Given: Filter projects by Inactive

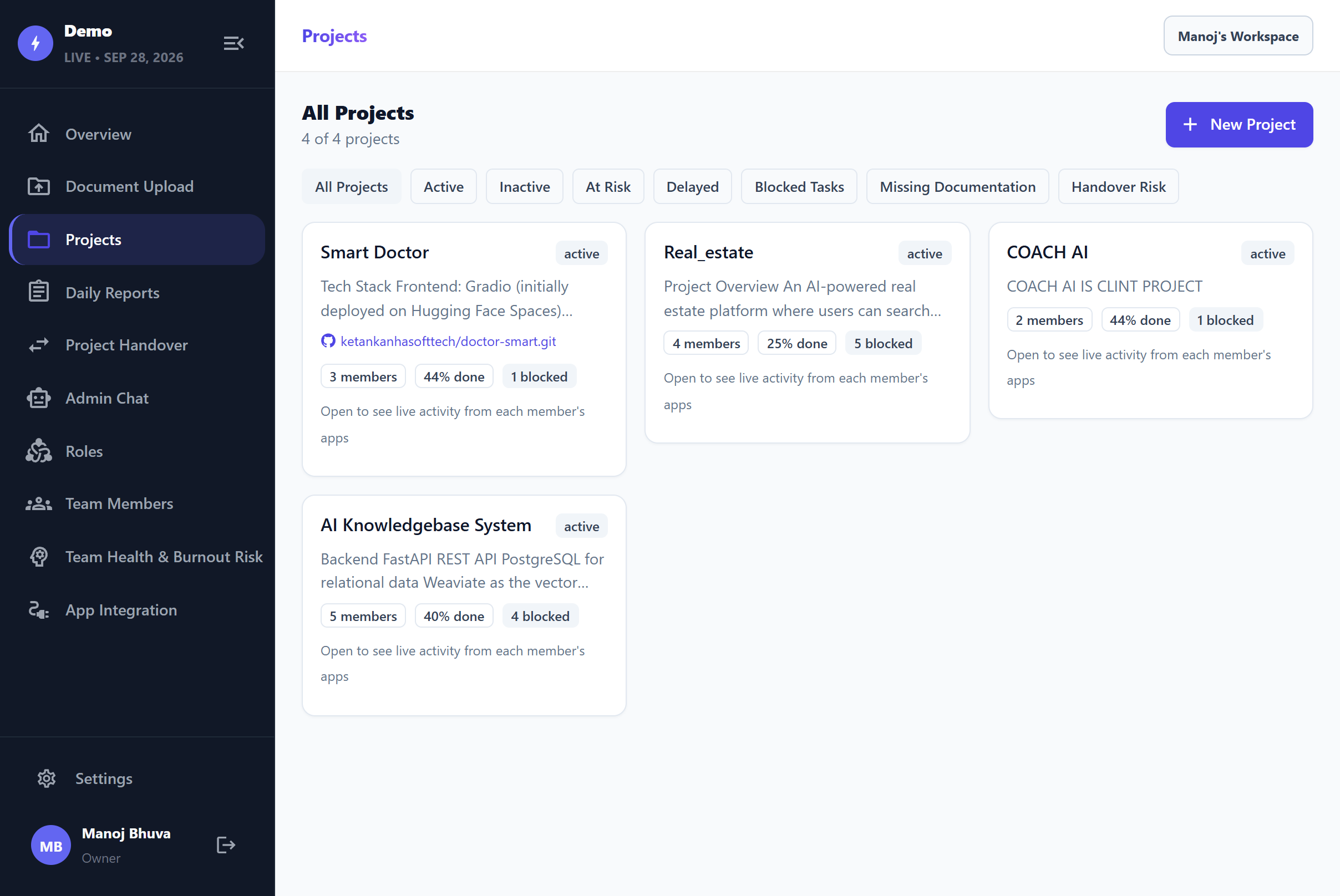Looking at the screenshot, I should 524,186.
